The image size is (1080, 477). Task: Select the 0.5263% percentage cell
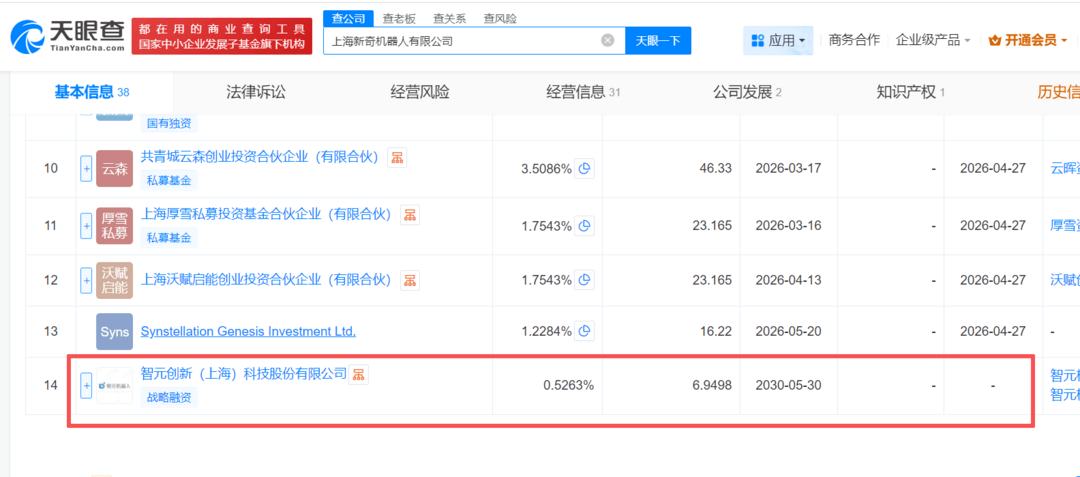coord(568,385)
